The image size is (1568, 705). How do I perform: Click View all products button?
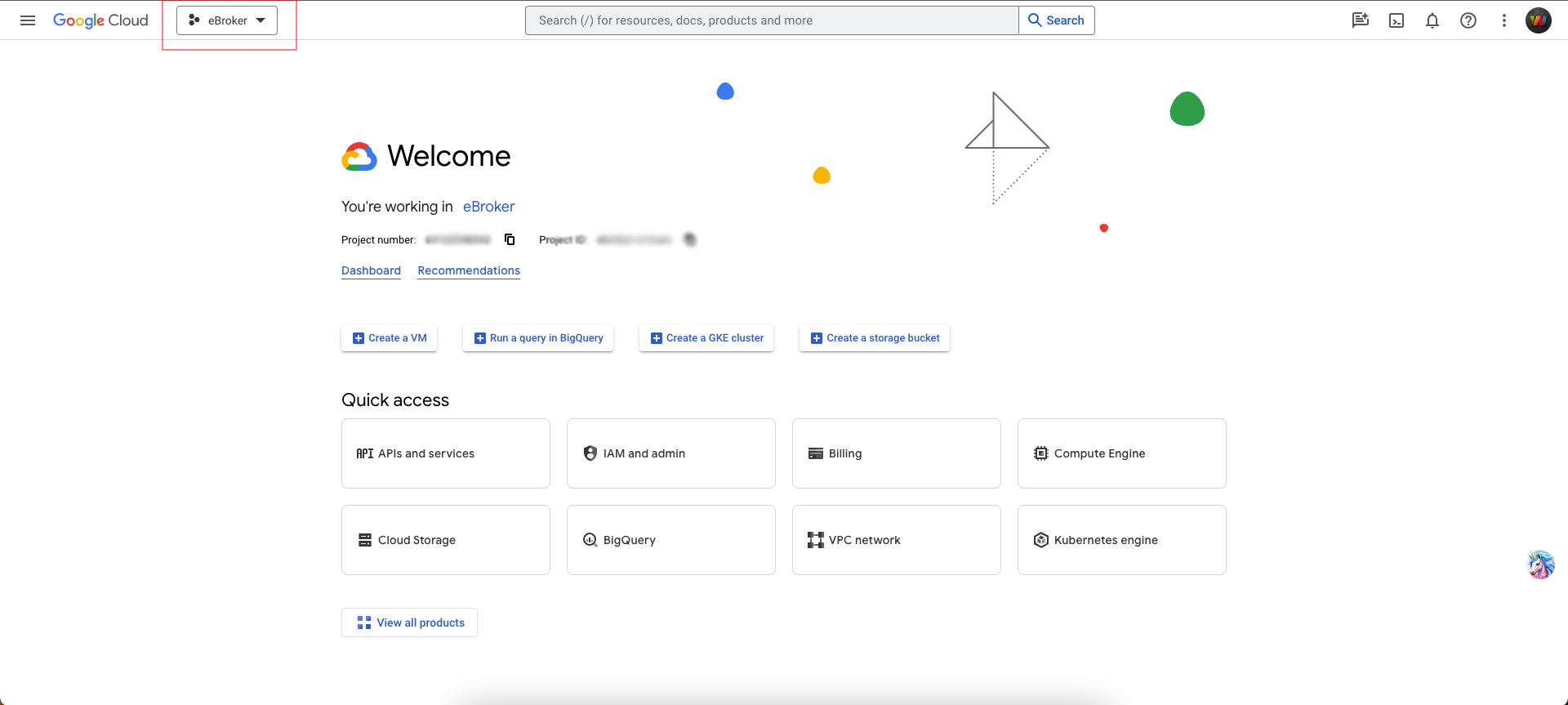coord(409,622)
